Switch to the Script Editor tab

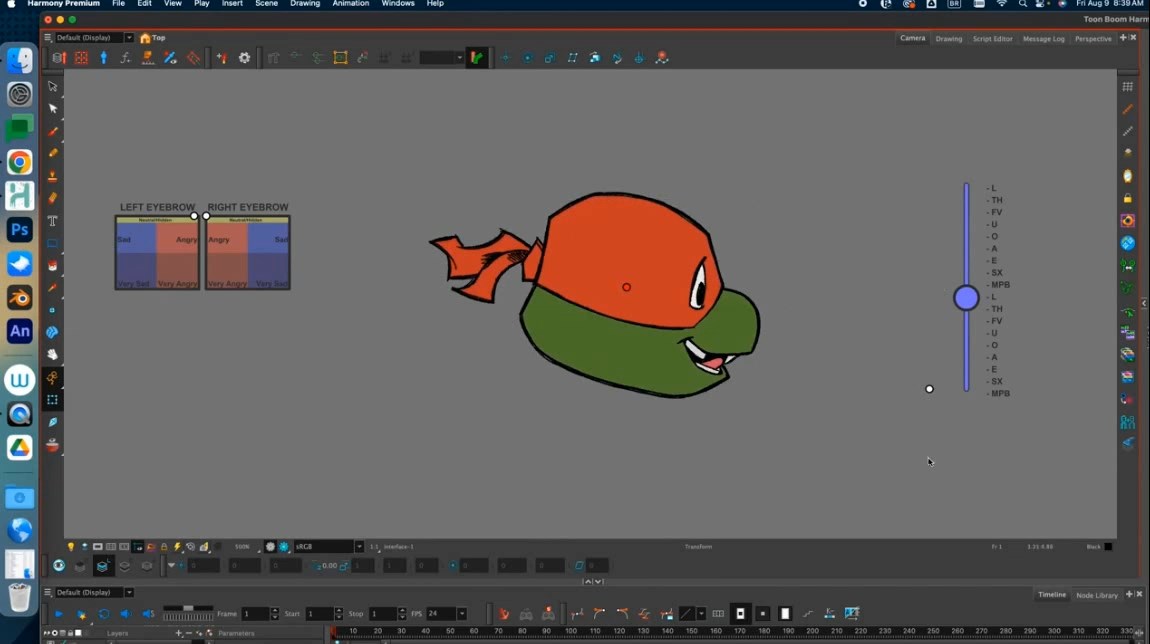click(992, 39)
